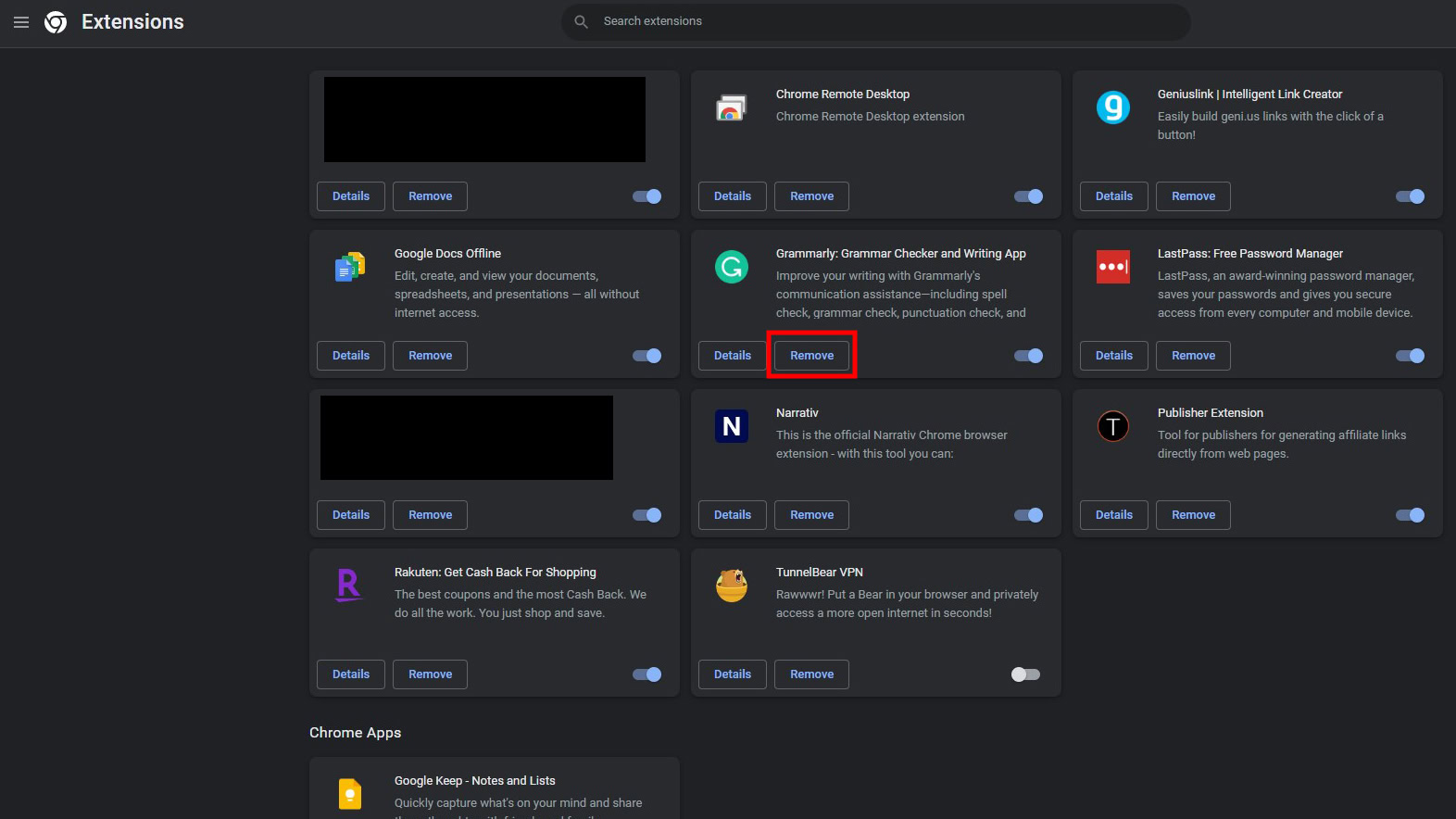Viewport: 1456px width, 819px height.
Task: Click "Geniuslink | Intelligent Link Creator" title
Action: point(1249,94)
